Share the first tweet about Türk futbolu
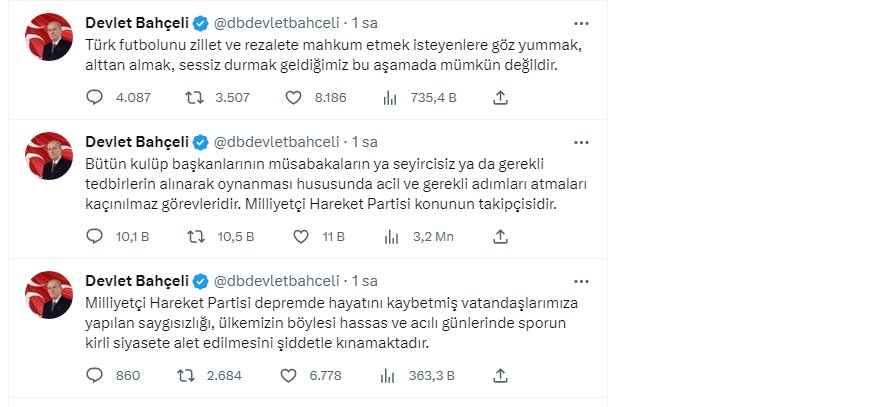Viewport: 880px width, 407px height. click(502, 98)
